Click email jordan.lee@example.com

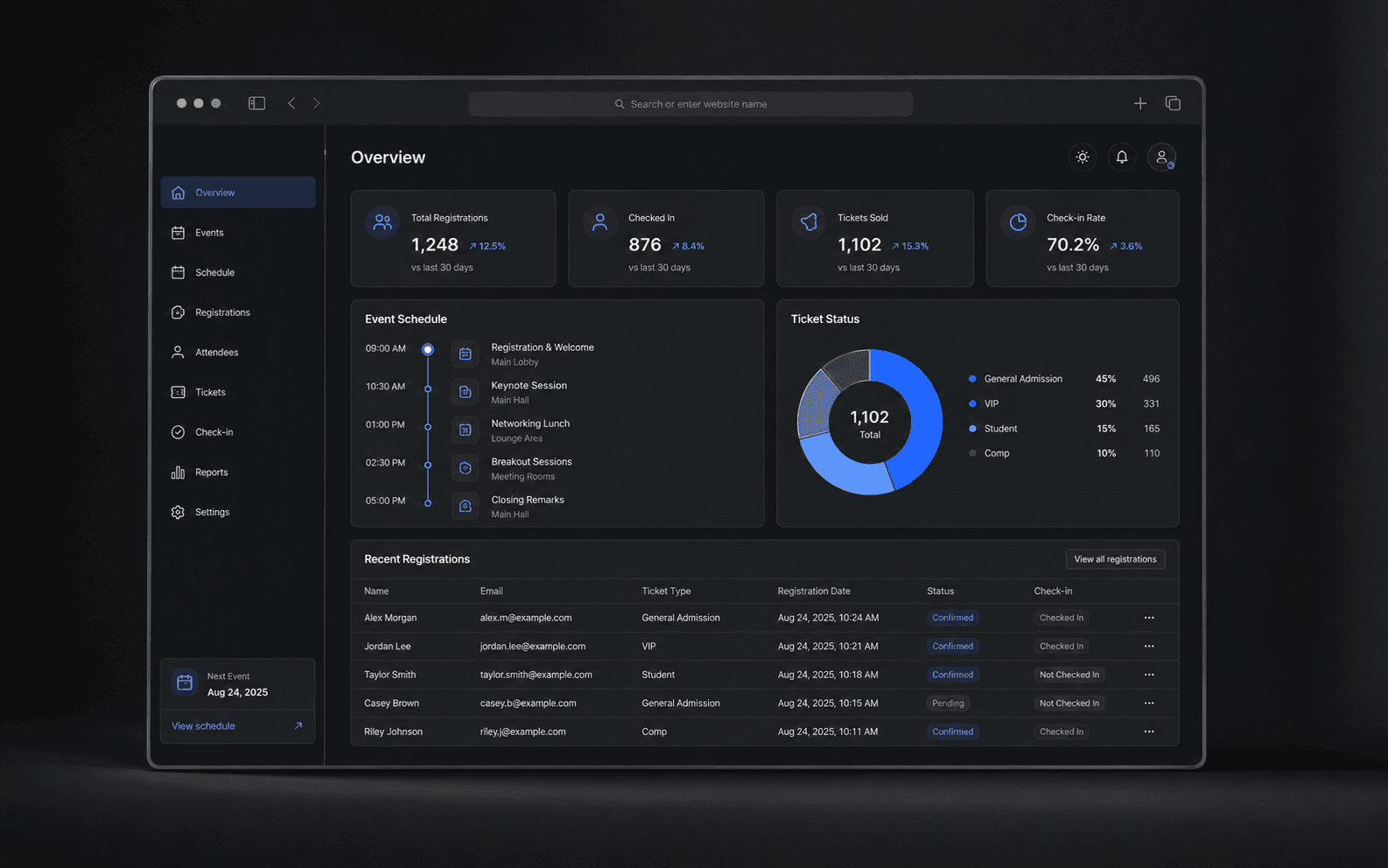[x=533, y=647]
